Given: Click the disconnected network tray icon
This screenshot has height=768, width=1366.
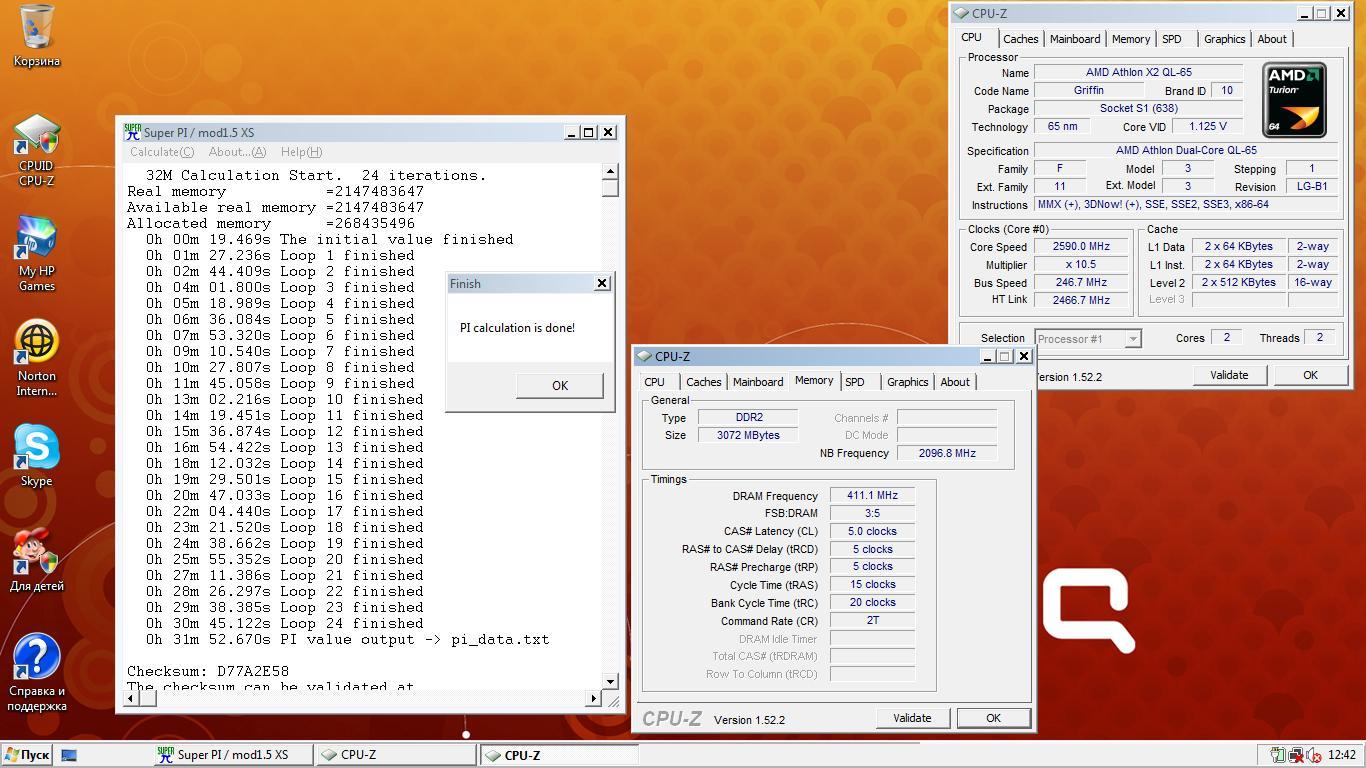Looking at the screenshot, I should (x=1296, y=755).
